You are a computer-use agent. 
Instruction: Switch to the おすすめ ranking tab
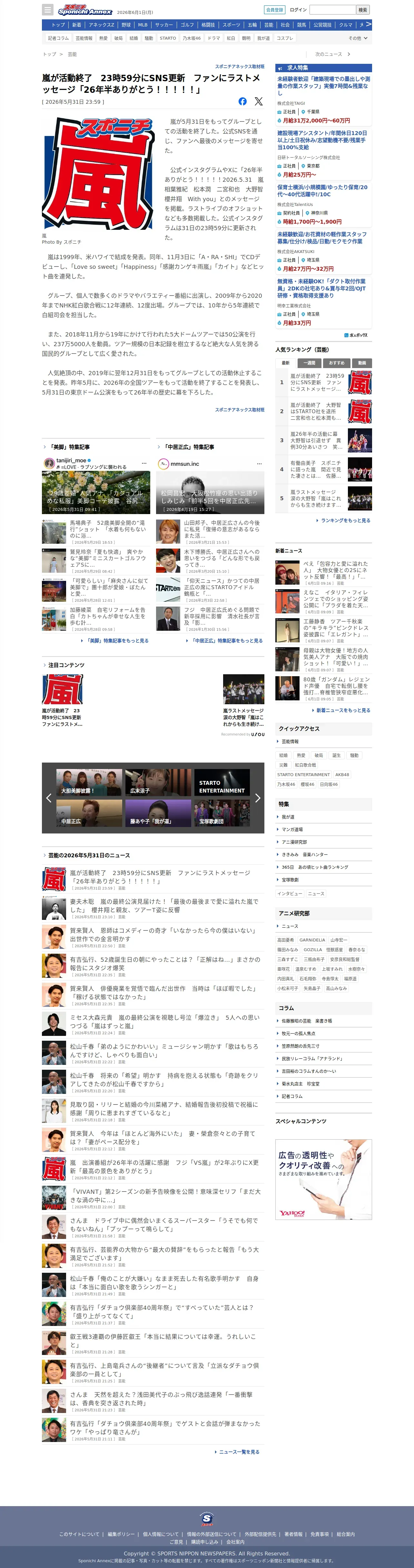(x=337, y=363)
